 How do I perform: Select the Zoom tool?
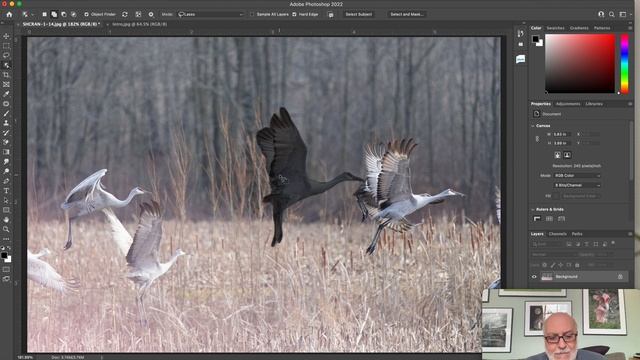point(6,229)
